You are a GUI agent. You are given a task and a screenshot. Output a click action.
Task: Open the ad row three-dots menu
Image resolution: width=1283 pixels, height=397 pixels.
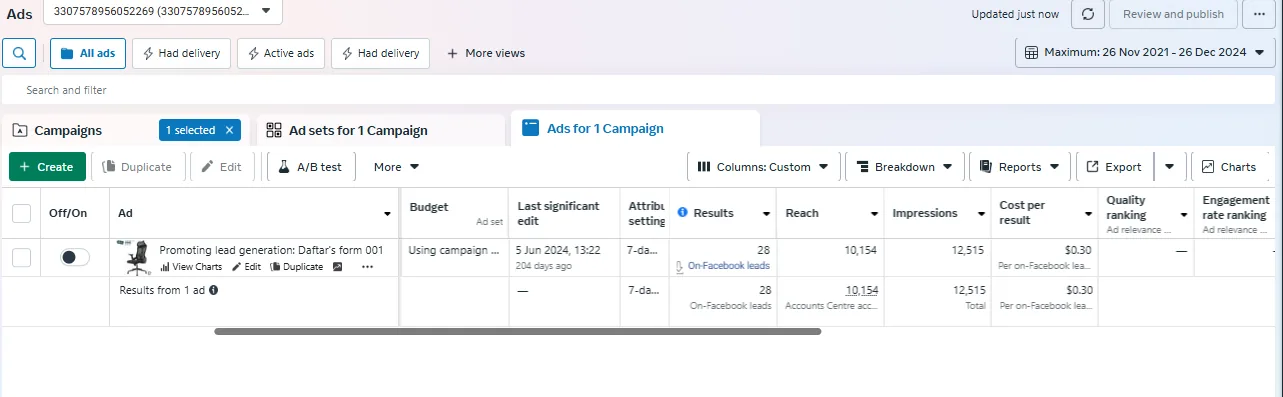[367, 267]
